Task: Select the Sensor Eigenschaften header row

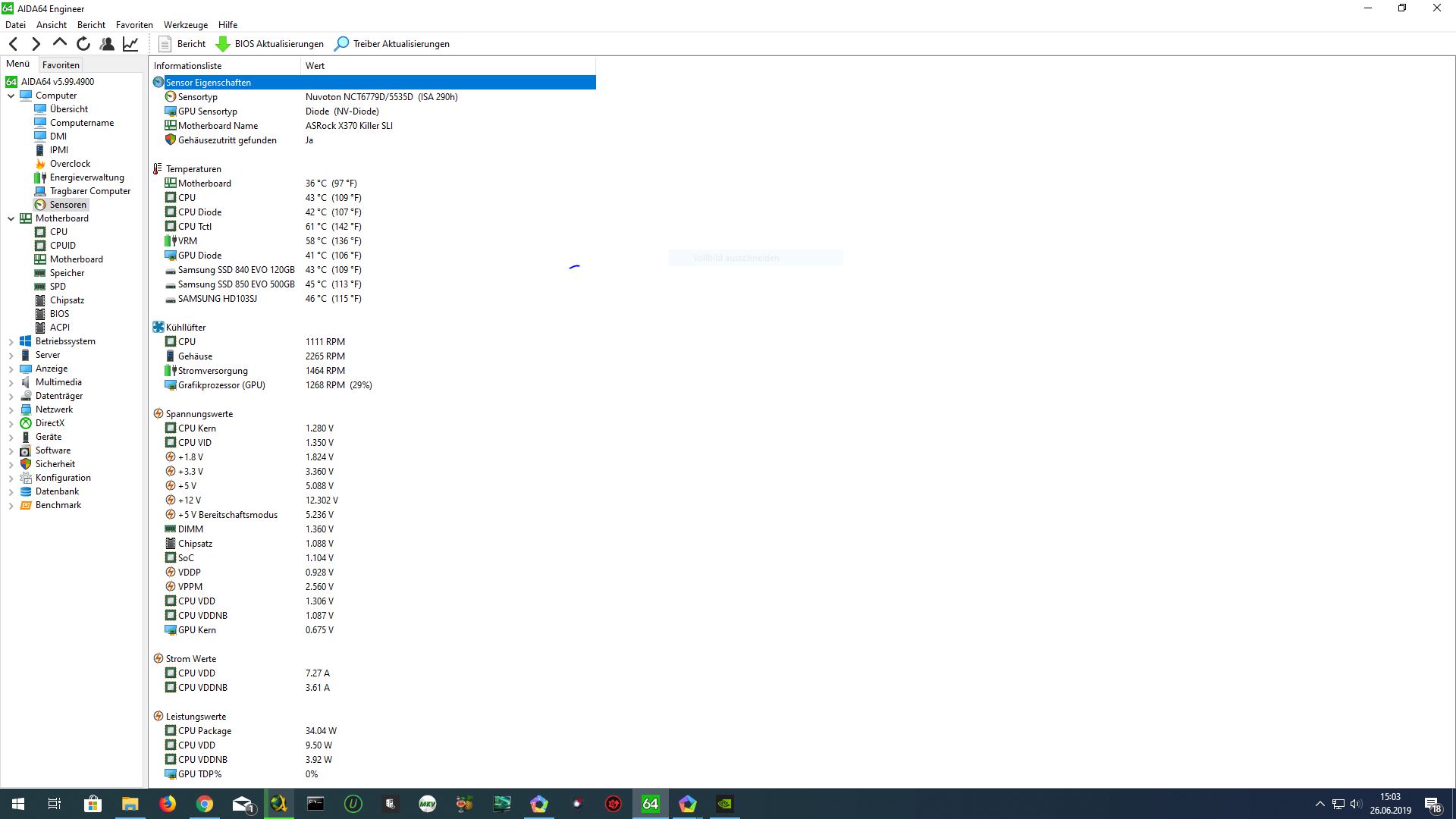Action: tap(374, 82)
